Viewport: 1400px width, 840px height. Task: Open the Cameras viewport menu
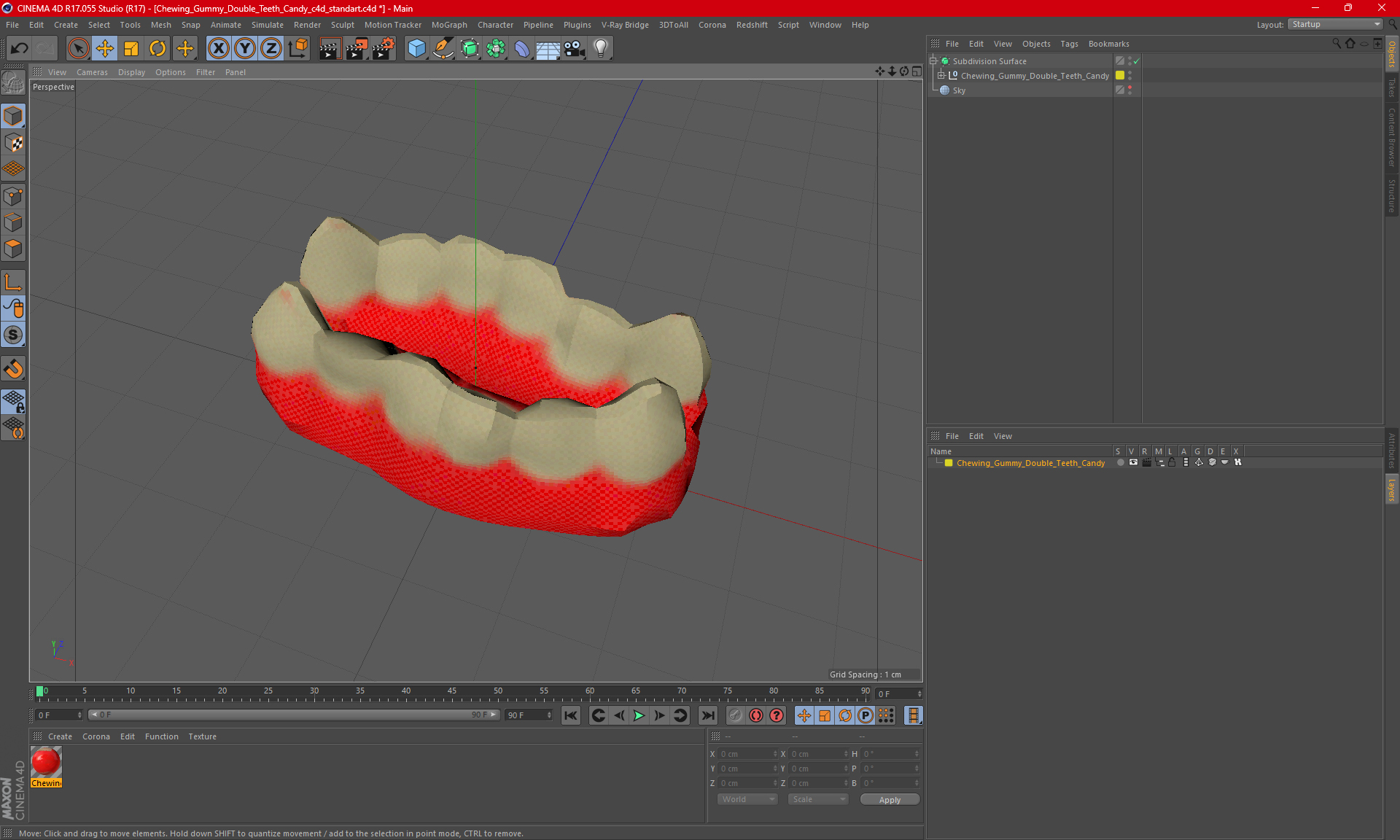(92, 72)
